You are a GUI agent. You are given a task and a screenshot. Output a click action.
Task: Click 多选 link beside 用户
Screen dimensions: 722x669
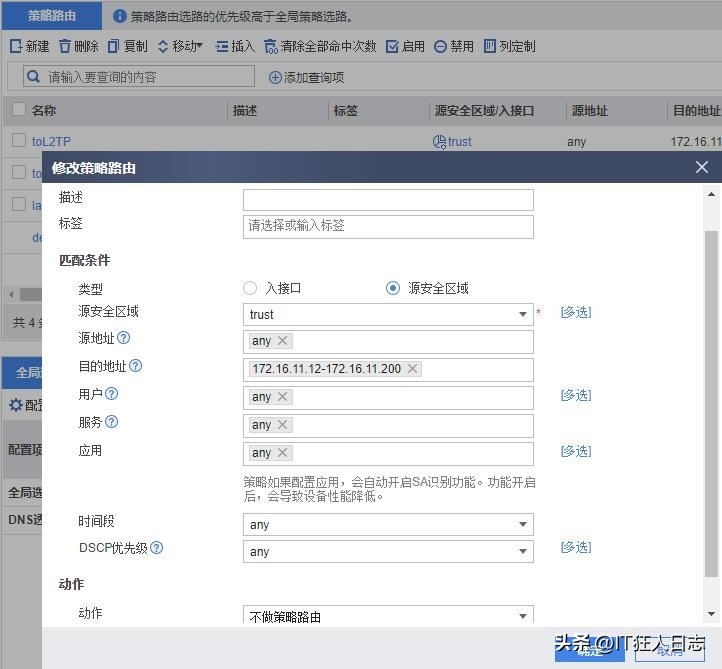click(x=576, y=395)
